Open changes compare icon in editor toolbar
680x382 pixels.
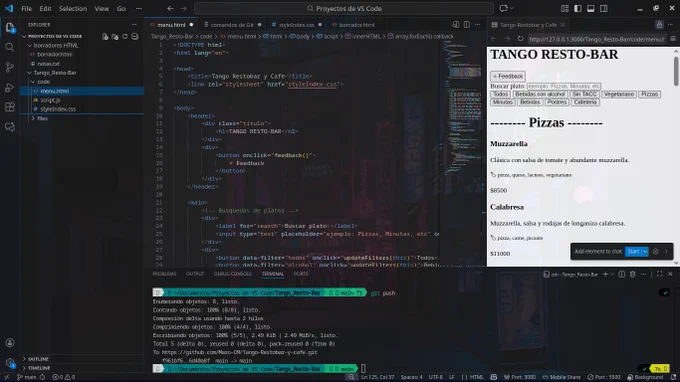[x=456, y=25]
